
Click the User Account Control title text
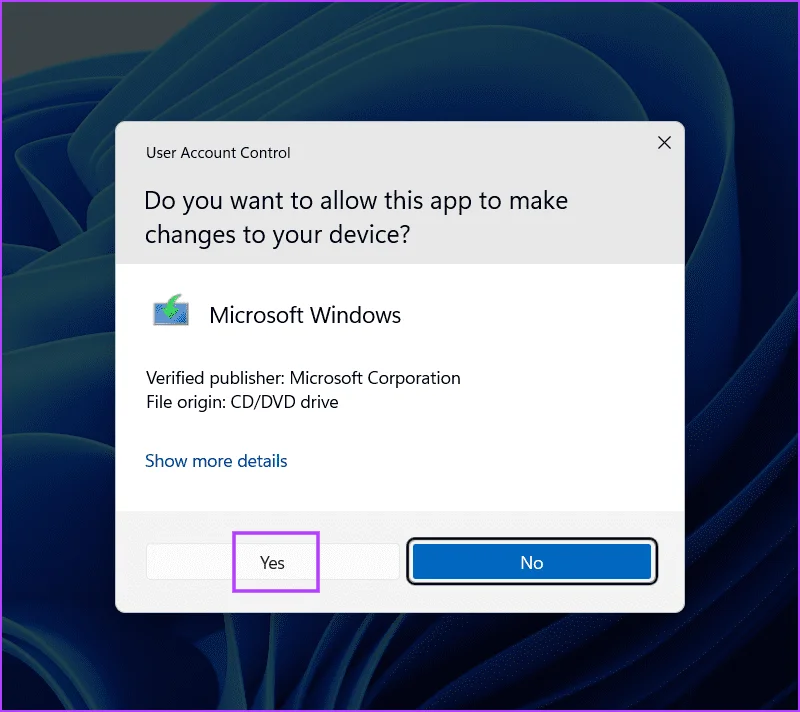click(x=218, y=152)
